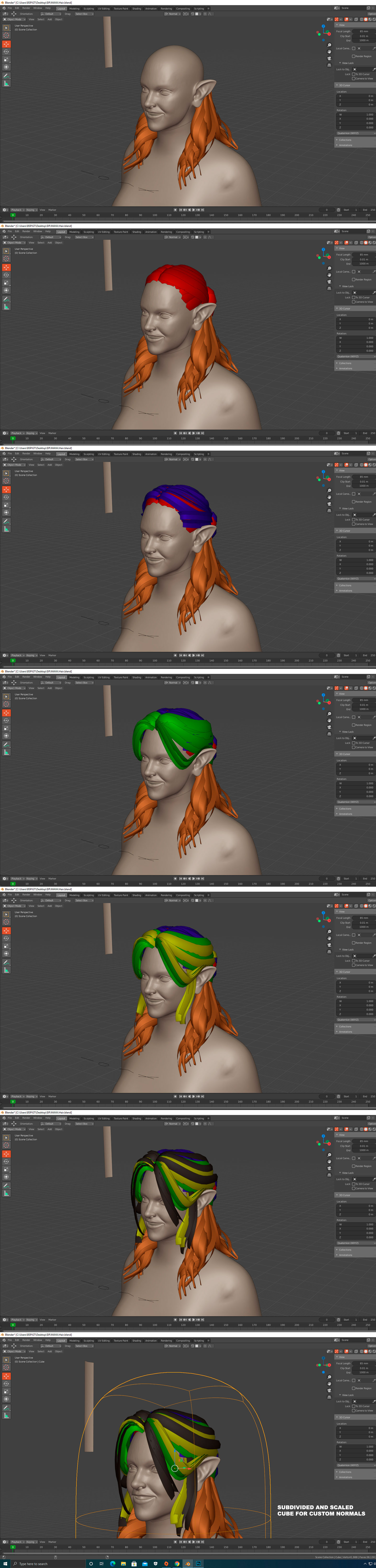Switch to Sculpting tab in blue-hair-layer screenshot
Image resolution: width=376 pixels, height=1568 pixels.
(89, 454)
